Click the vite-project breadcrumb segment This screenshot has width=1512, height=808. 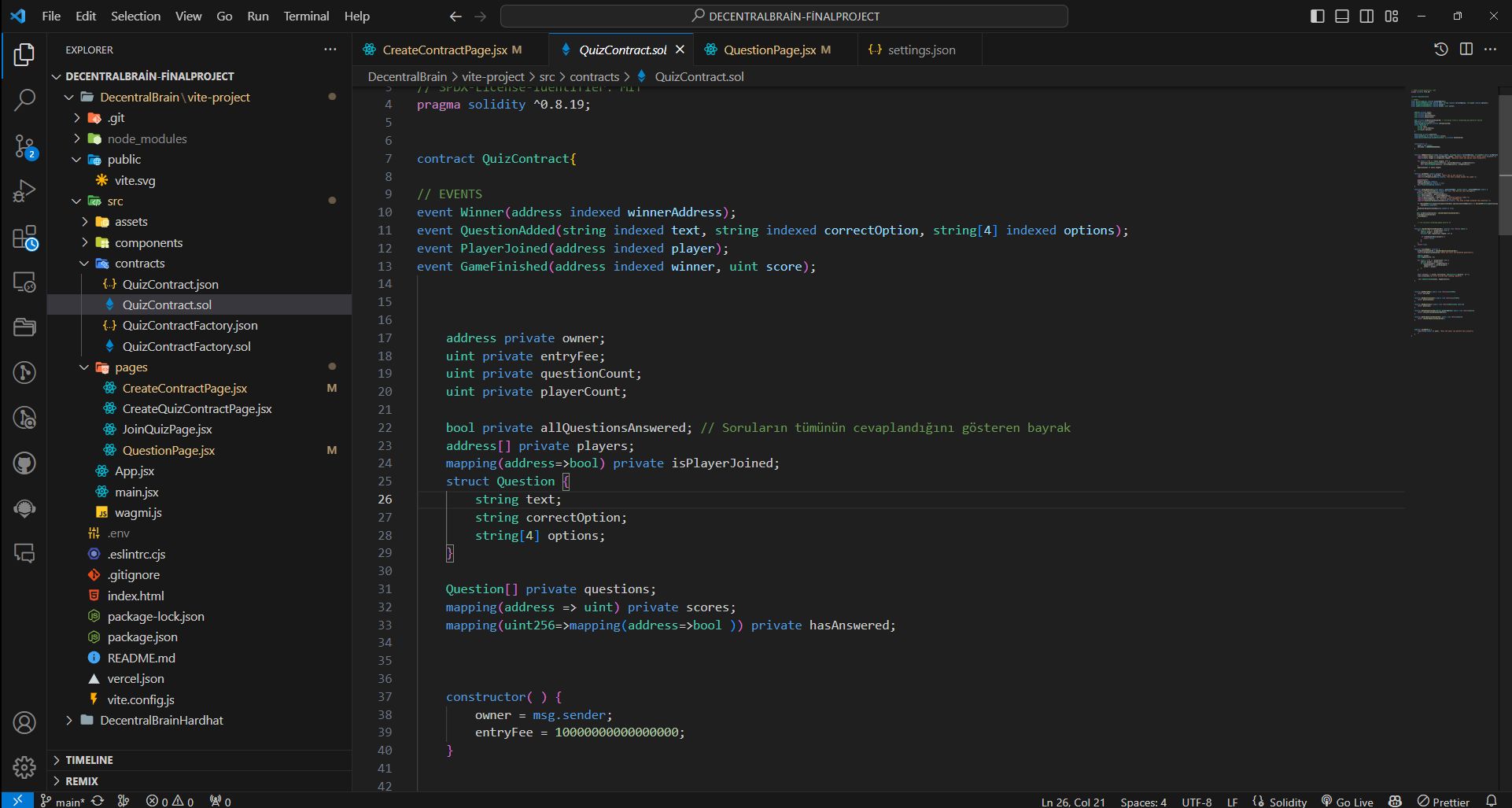492,76
